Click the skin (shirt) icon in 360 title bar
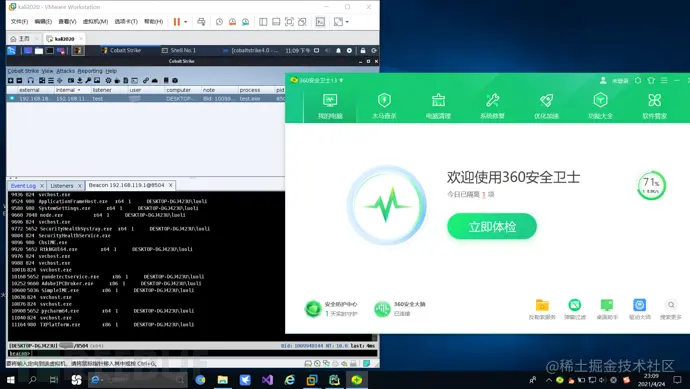This screenshot has width=690, height=389. coord(651,80)
